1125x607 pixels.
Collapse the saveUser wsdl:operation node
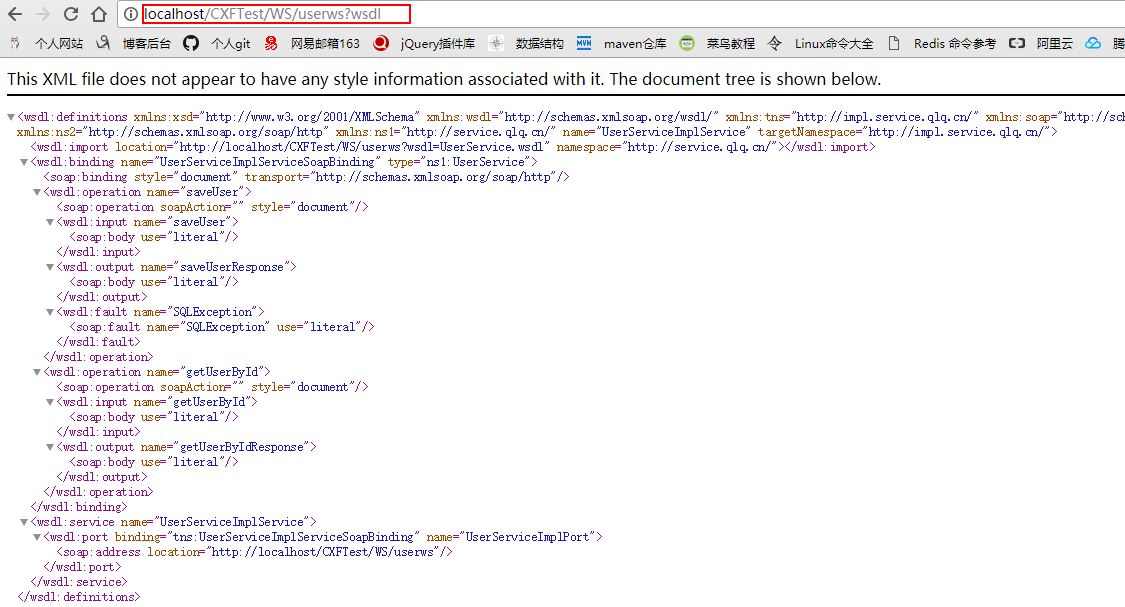[x=37, y=192]
